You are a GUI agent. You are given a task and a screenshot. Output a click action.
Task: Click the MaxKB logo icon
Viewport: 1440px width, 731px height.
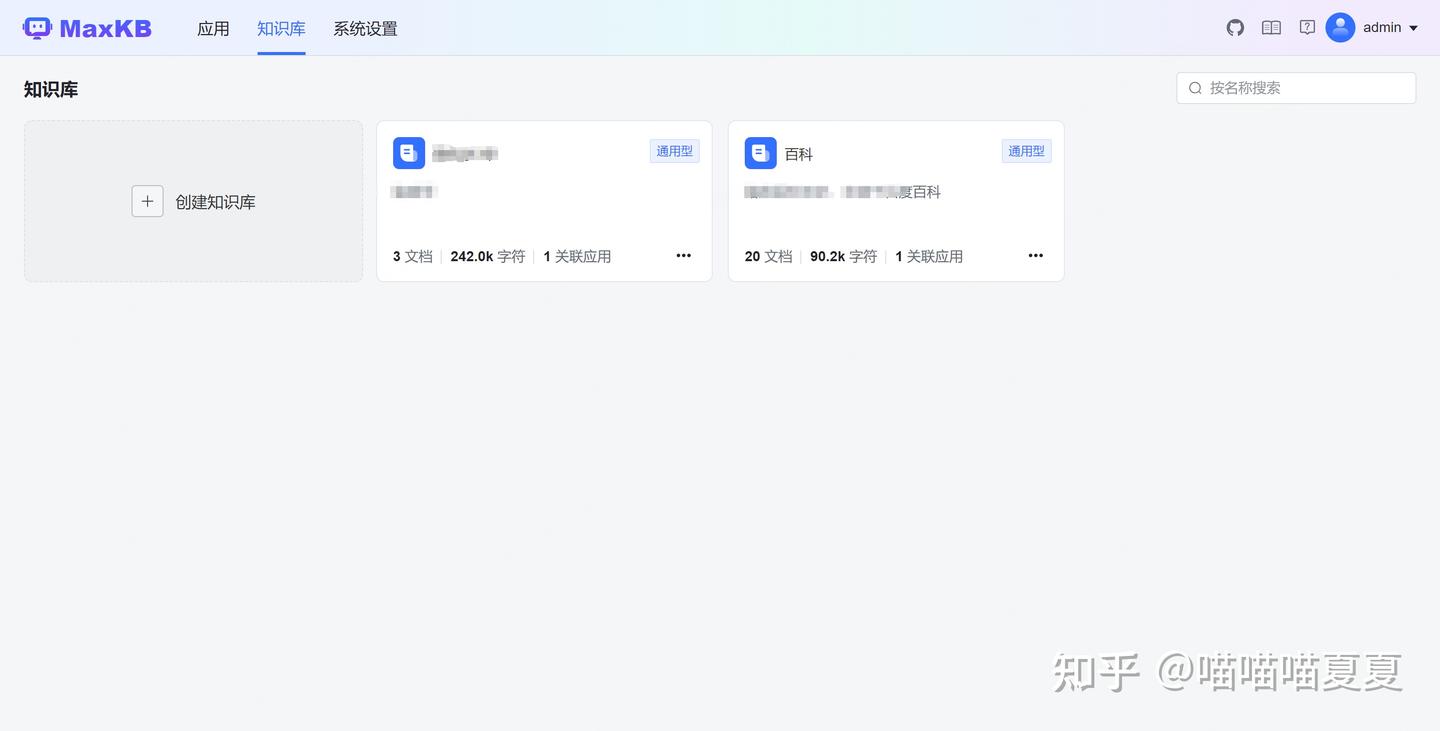click(x=37, y=27)
